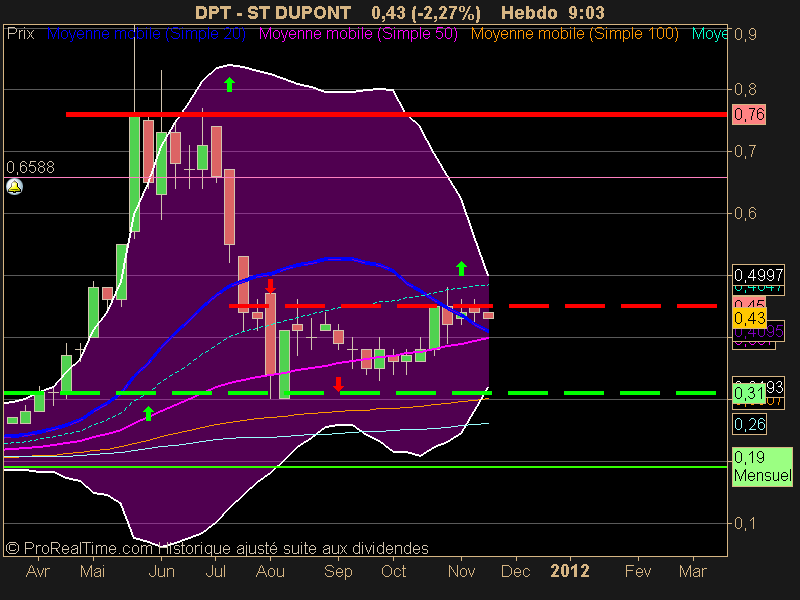Click the 0,43 (-2,27%) quote text
800x600 pixels.
[426, 12]
